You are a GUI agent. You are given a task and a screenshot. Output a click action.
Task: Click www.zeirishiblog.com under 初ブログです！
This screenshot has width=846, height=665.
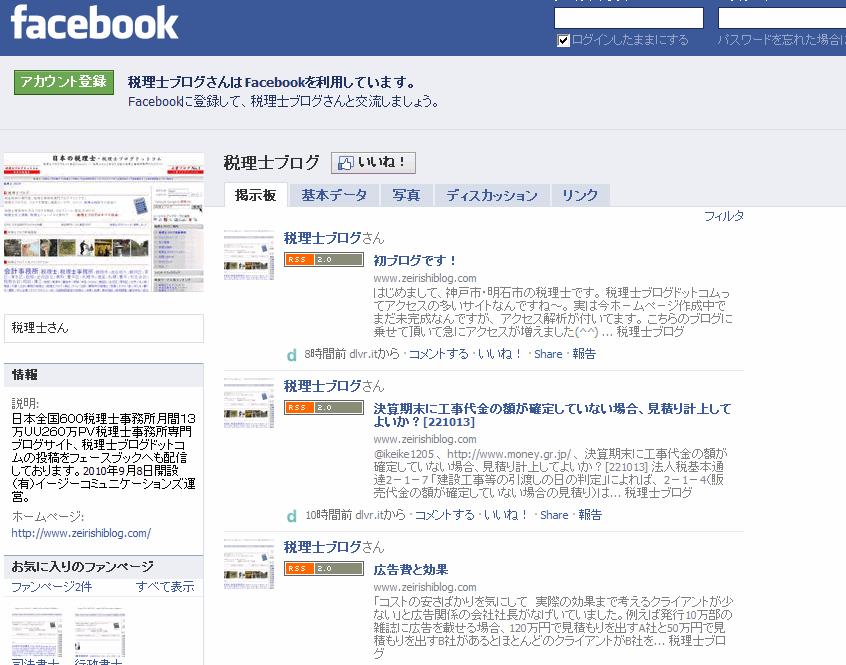point(425,278)
